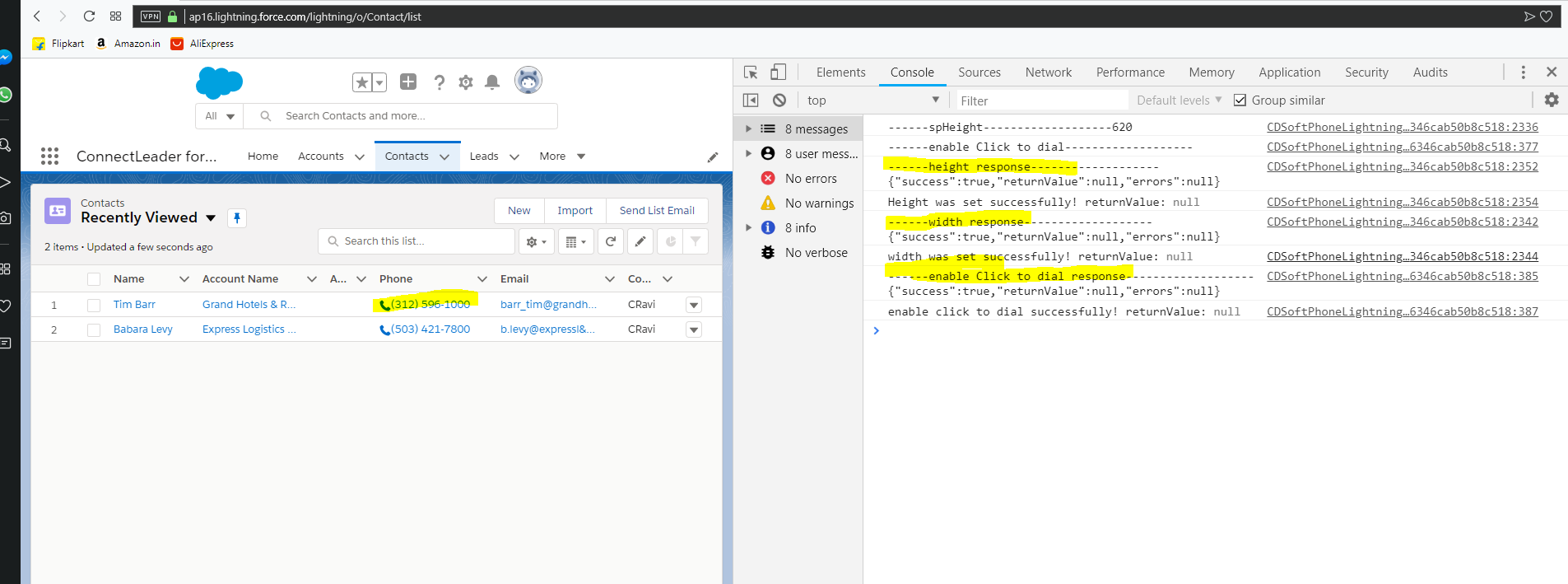Check the select-all rows checkbox
The width and height of the screenshot is (1568, 584).
[94, 279]
